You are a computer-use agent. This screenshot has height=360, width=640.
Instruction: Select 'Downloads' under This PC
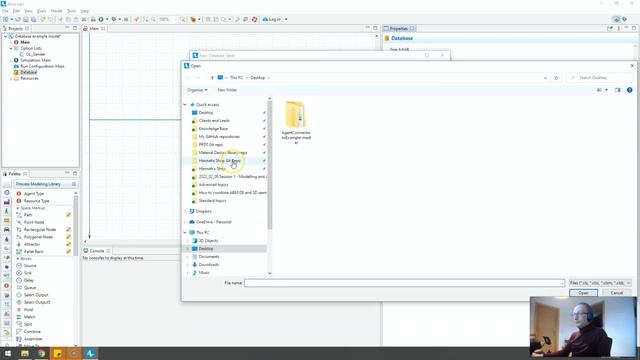208,264
